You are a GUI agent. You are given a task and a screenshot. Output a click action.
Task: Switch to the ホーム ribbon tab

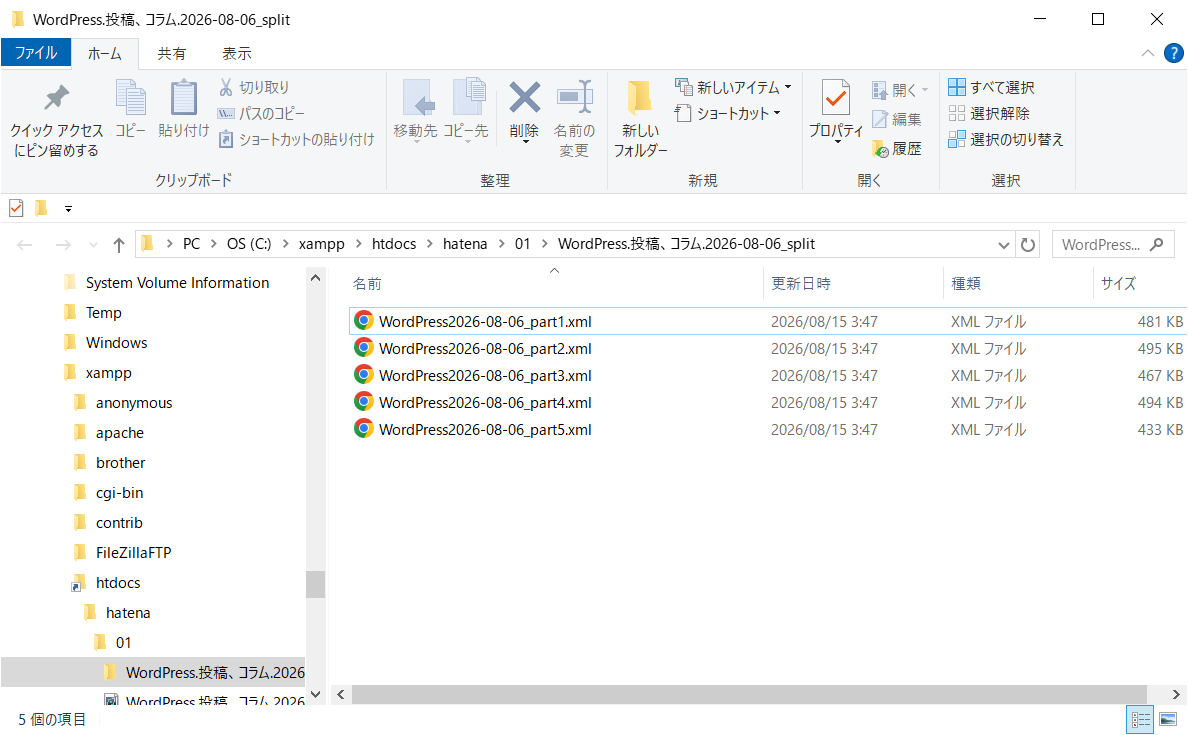(105, 54)
